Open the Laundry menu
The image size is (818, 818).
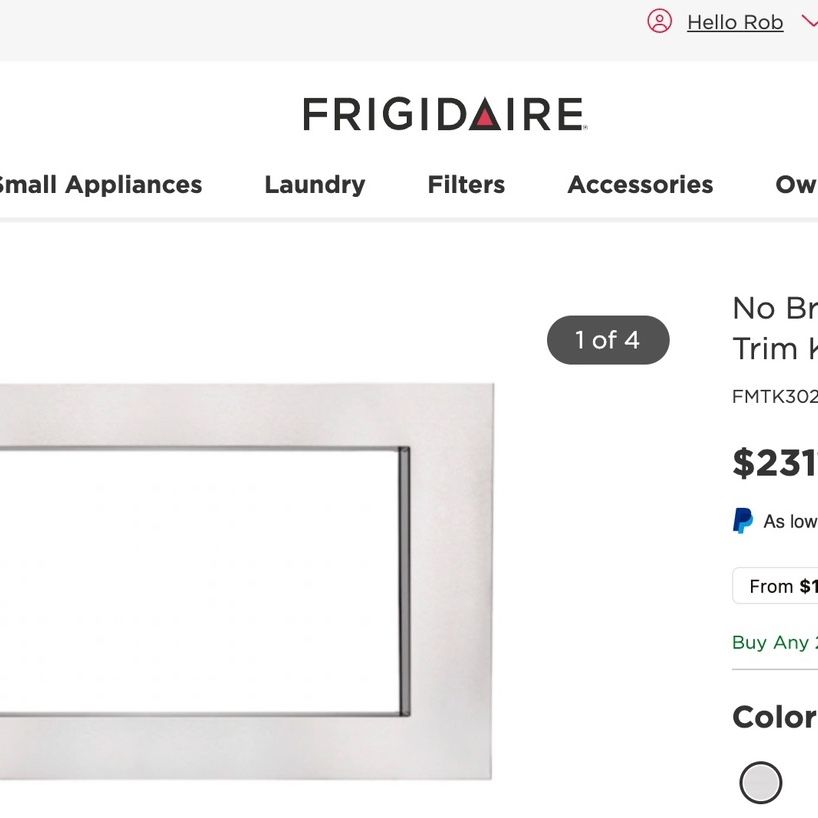pos(315,185)
